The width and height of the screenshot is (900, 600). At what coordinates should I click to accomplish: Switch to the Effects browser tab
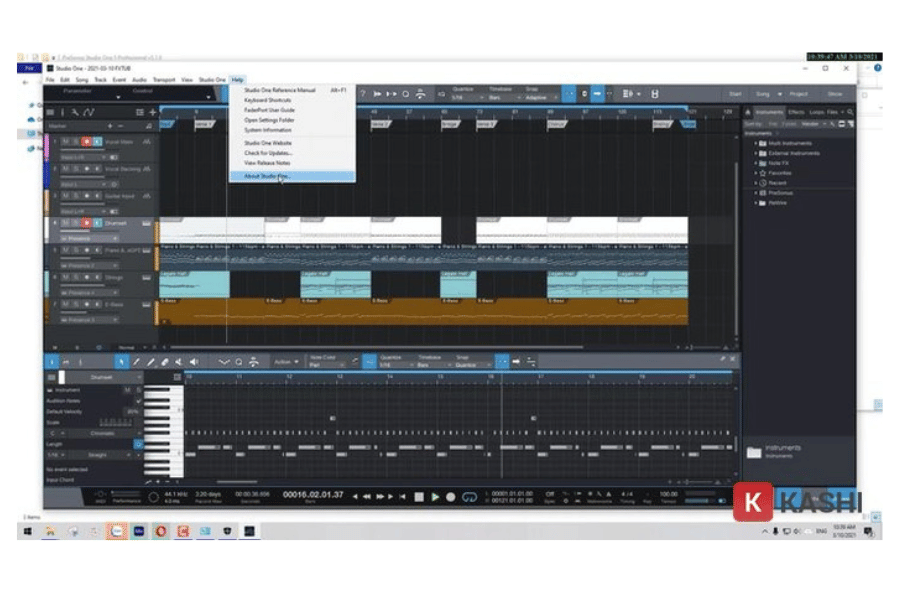pos(796,112)
